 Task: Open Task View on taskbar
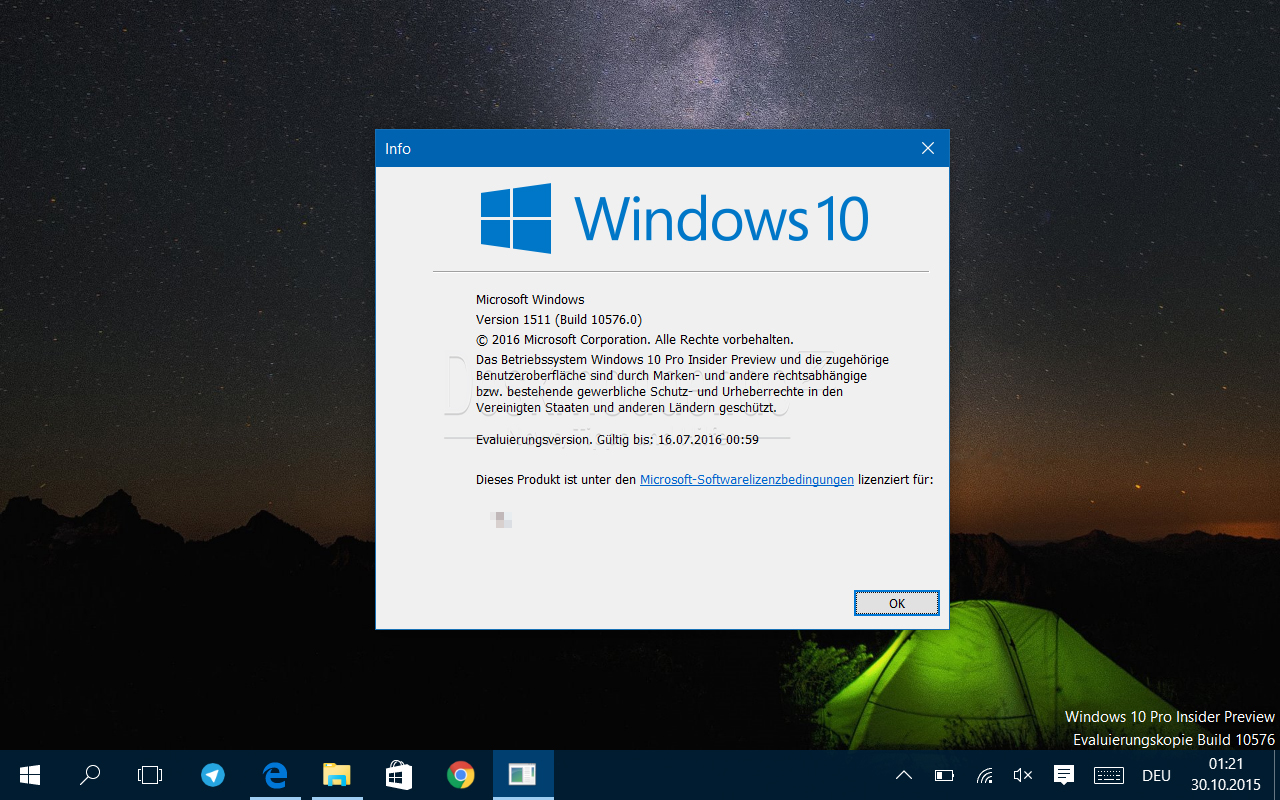pos(150,775)
